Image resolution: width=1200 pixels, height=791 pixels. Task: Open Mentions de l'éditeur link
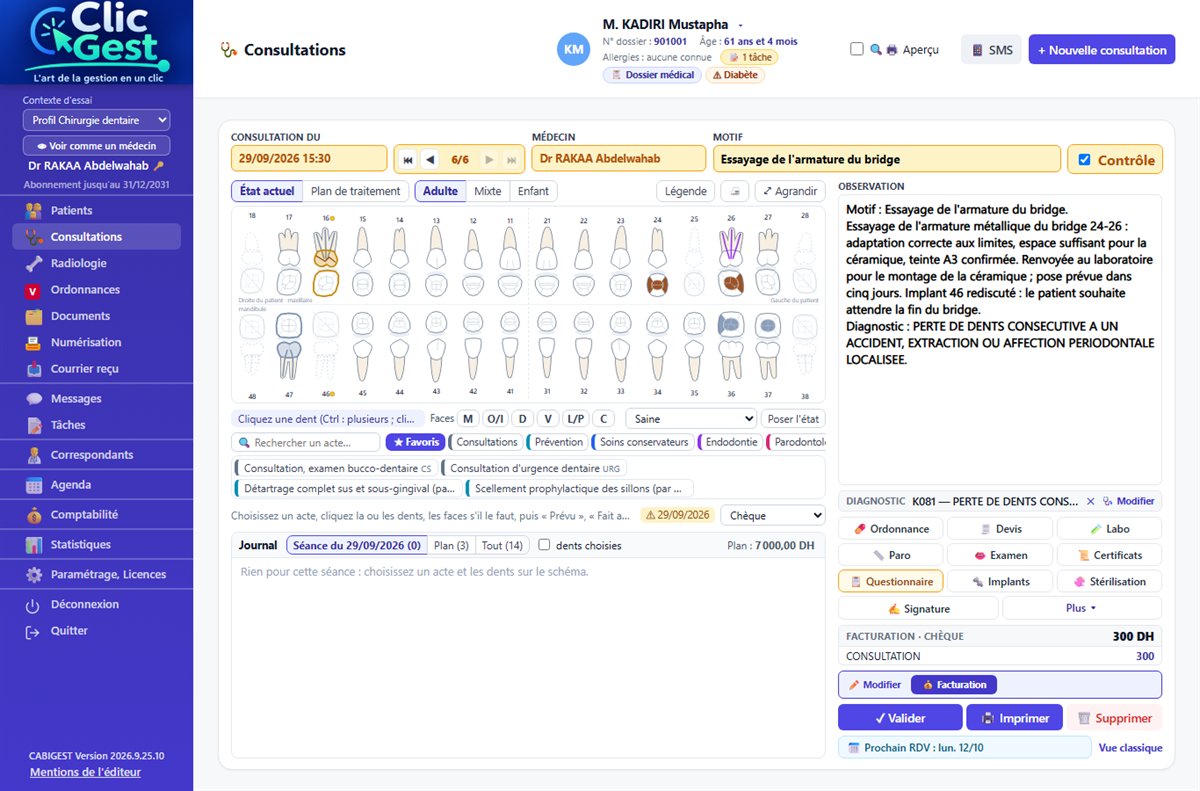pos(85,772)
